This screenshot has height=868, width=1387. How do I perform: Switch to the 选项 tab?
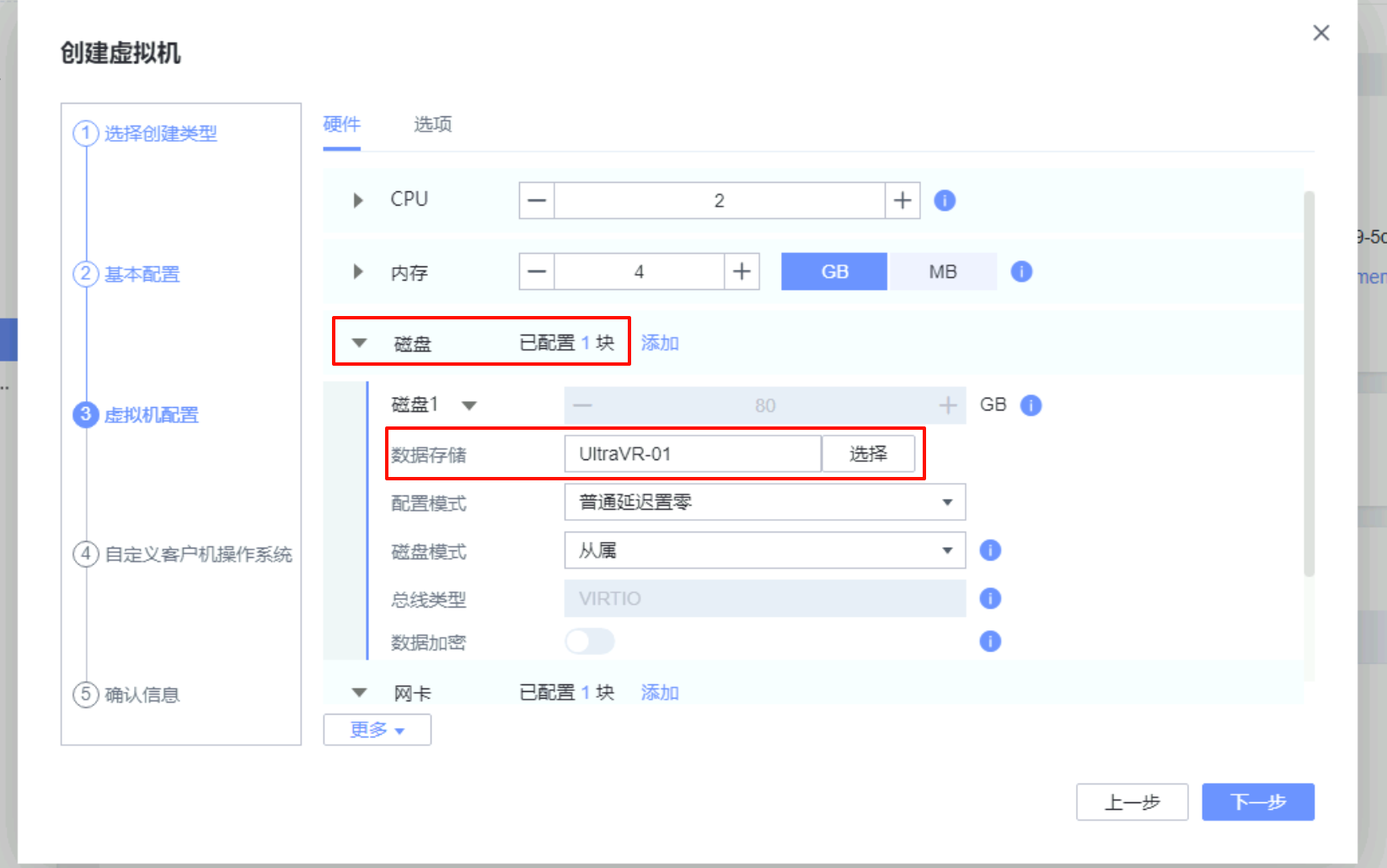(x=432, y=125)
